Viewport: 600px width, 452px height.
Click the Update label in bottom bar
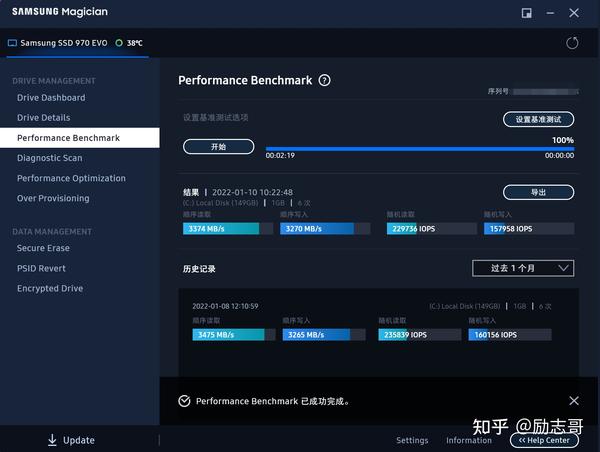click(79, 440)
